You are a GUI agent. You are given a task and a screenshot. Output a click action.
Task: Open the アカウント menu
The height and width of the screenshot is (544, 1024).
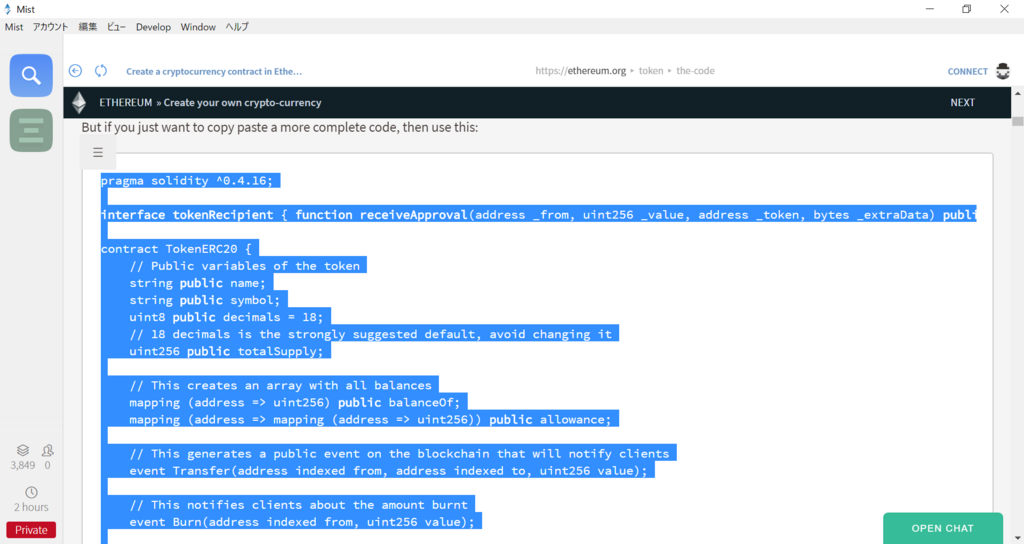point(50,27)
